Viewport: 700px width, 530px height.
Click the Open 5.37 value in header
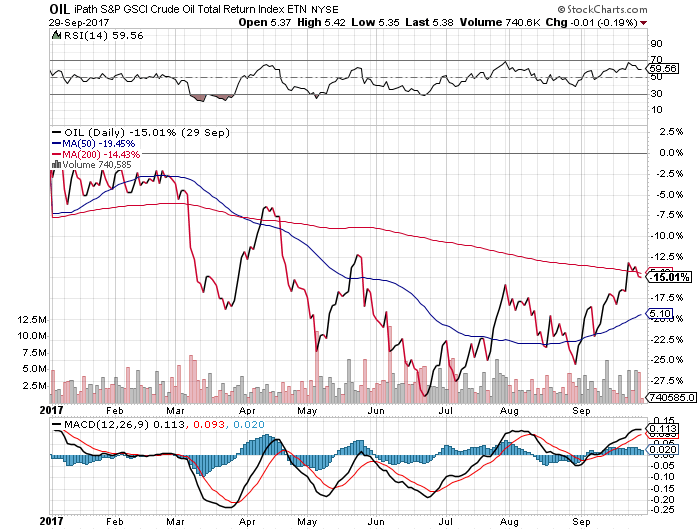coord(265,22)
